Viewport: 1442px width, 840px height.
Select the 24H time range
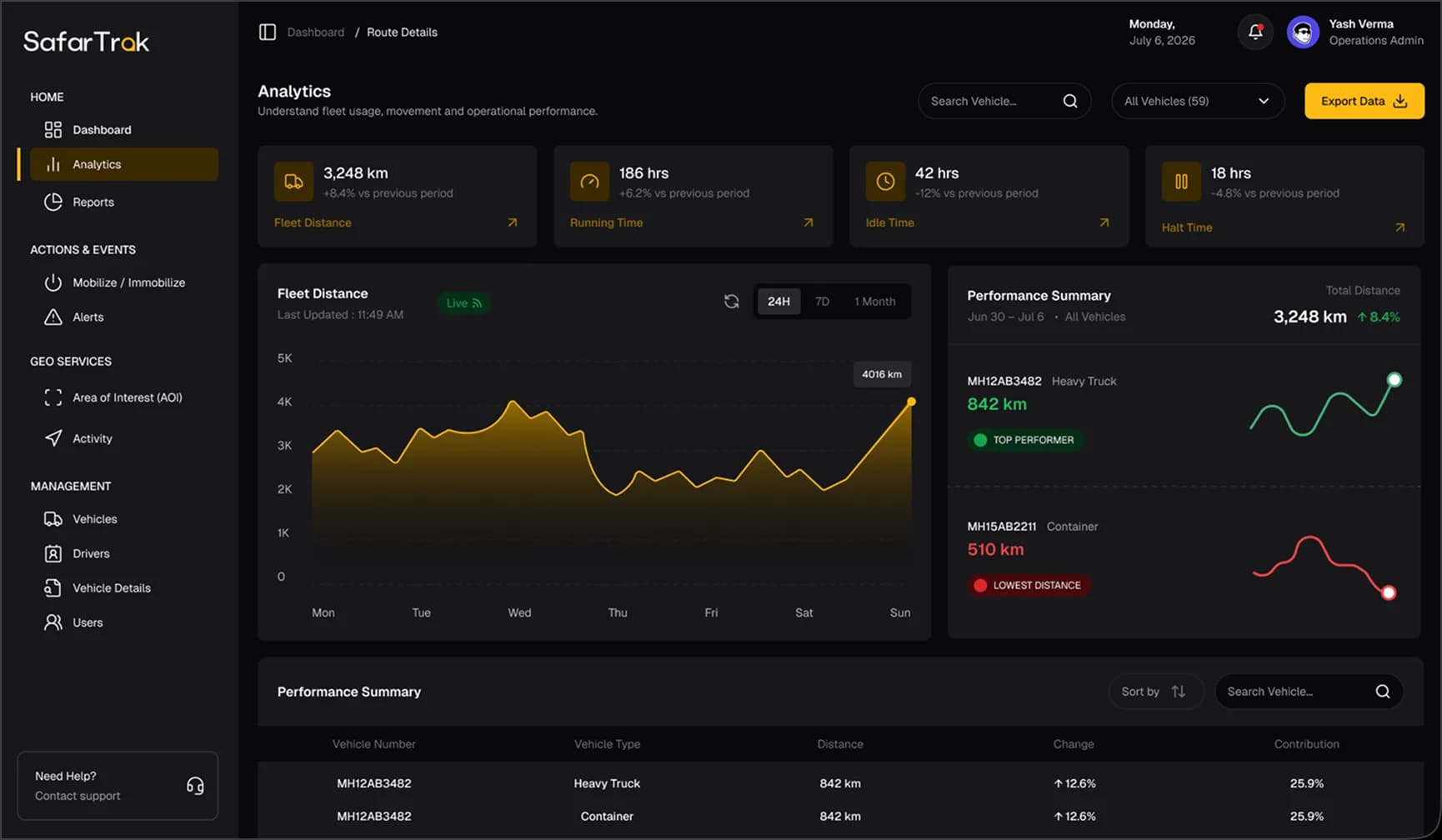pyautogui.click(x=779, y=301)
